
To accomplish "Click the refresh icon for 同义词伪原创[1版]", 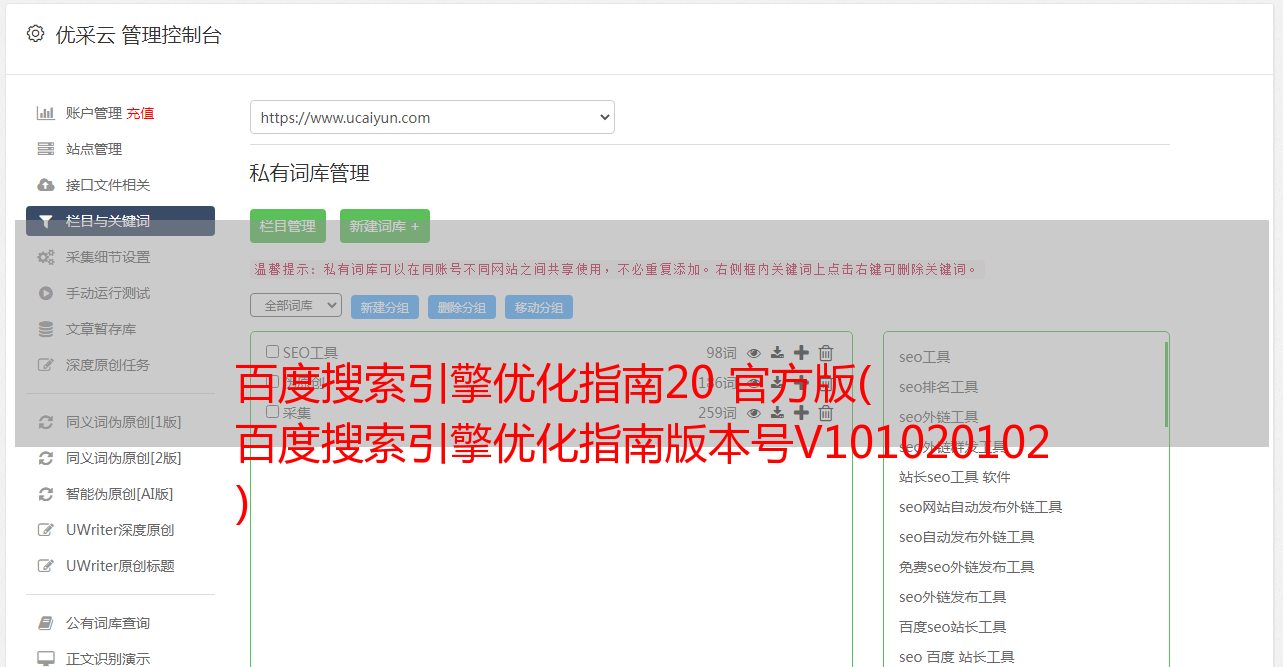I will 45,422.
